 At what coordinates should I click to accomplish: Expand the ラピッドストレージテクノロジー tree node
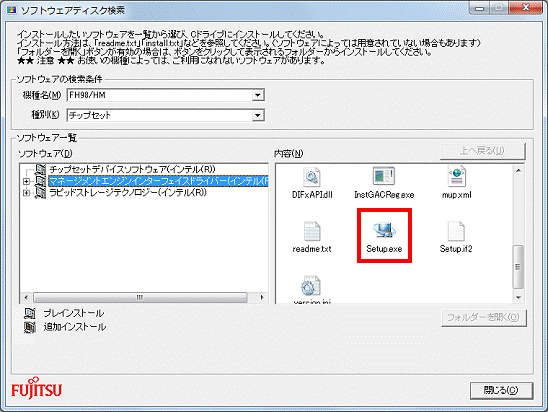(x=26, y=193)
